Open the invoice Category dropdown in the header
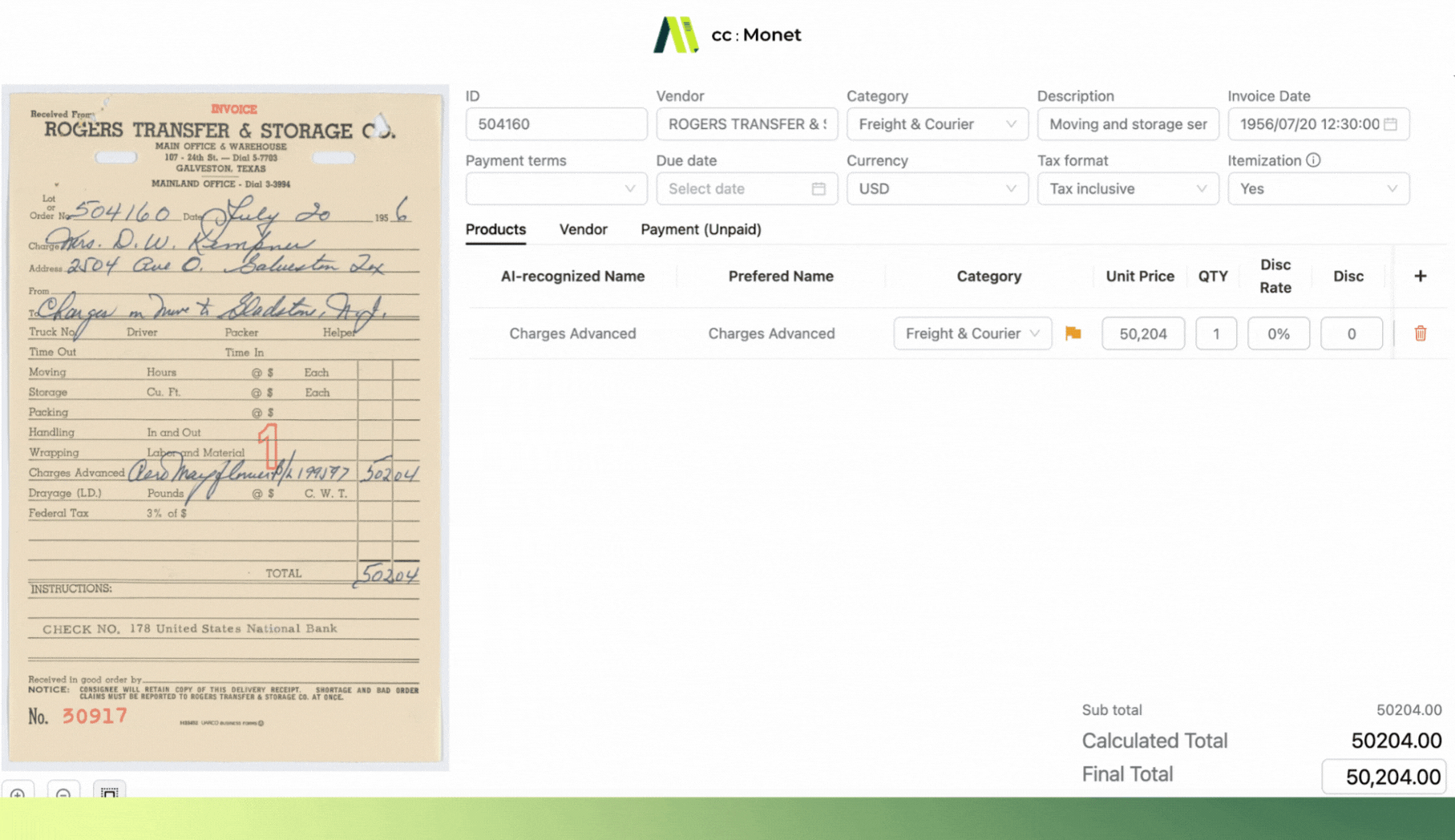 [x=937, y=124]
